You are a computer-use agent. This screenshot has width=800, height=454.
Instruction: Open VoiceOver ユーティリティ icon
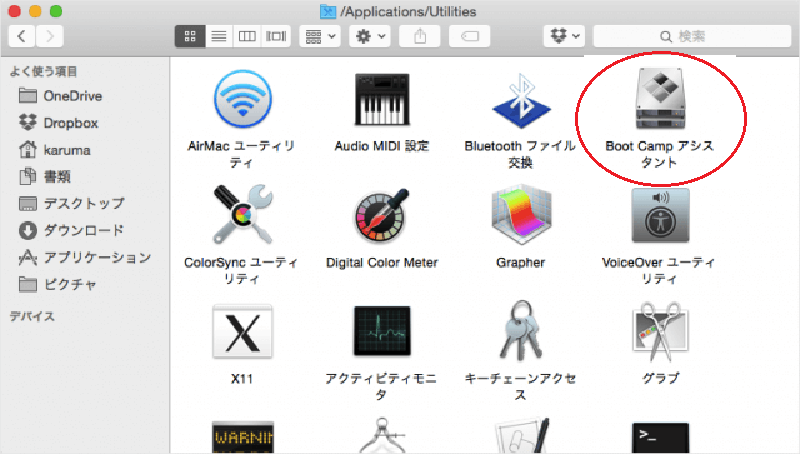click(x=660, y=215)
